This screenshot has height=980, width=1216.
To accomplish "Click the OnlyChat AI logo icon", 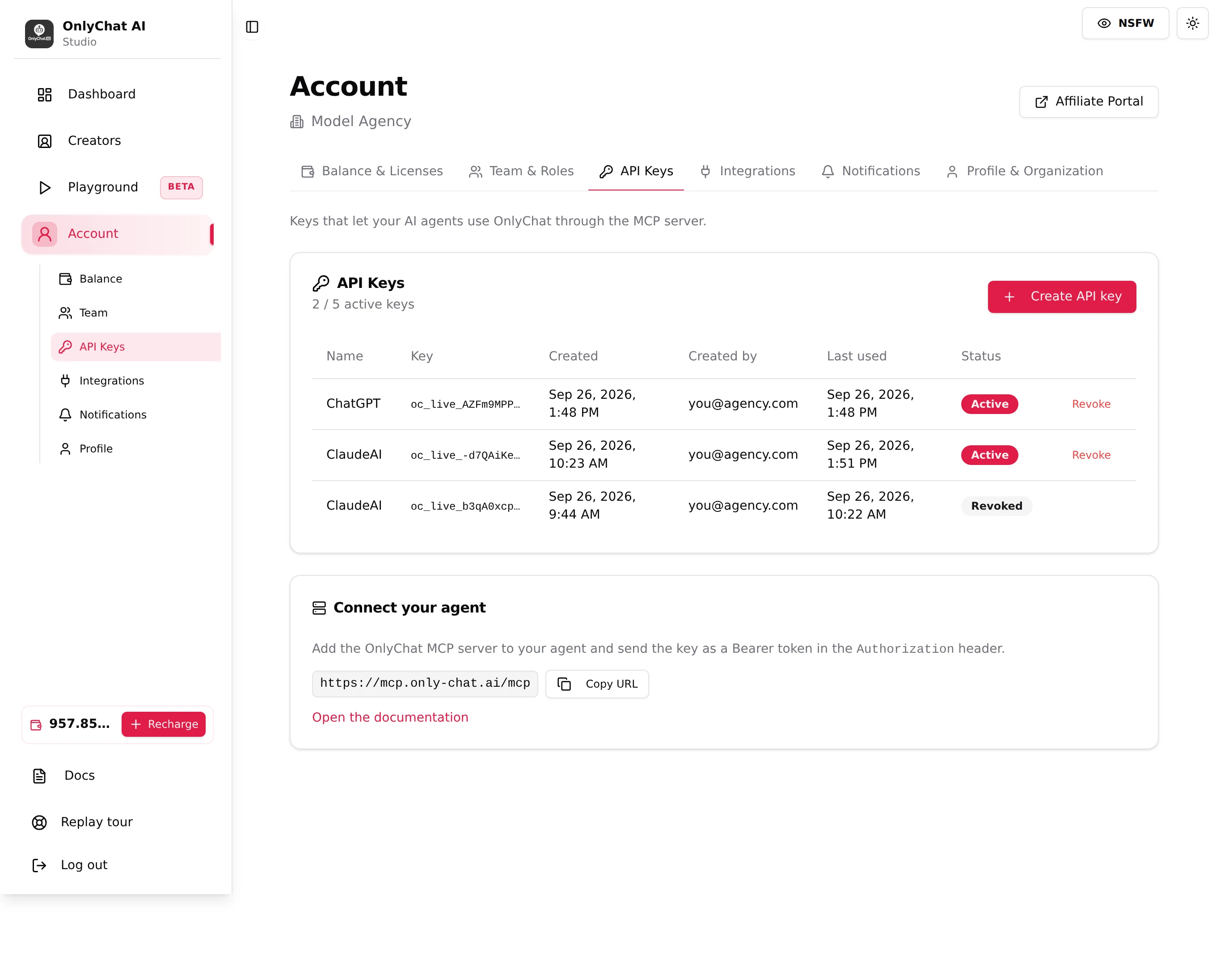I will (39, 33).
